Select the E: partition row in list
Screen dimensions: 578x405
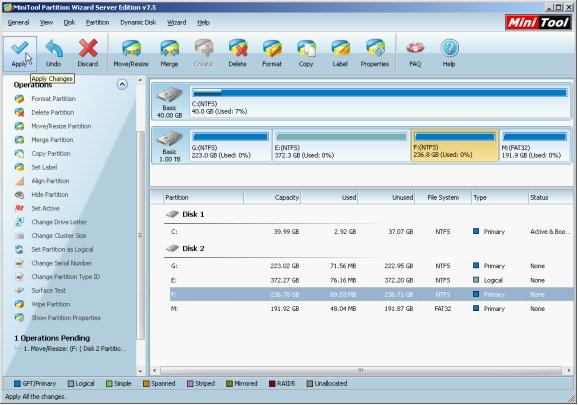click(372, 280)
